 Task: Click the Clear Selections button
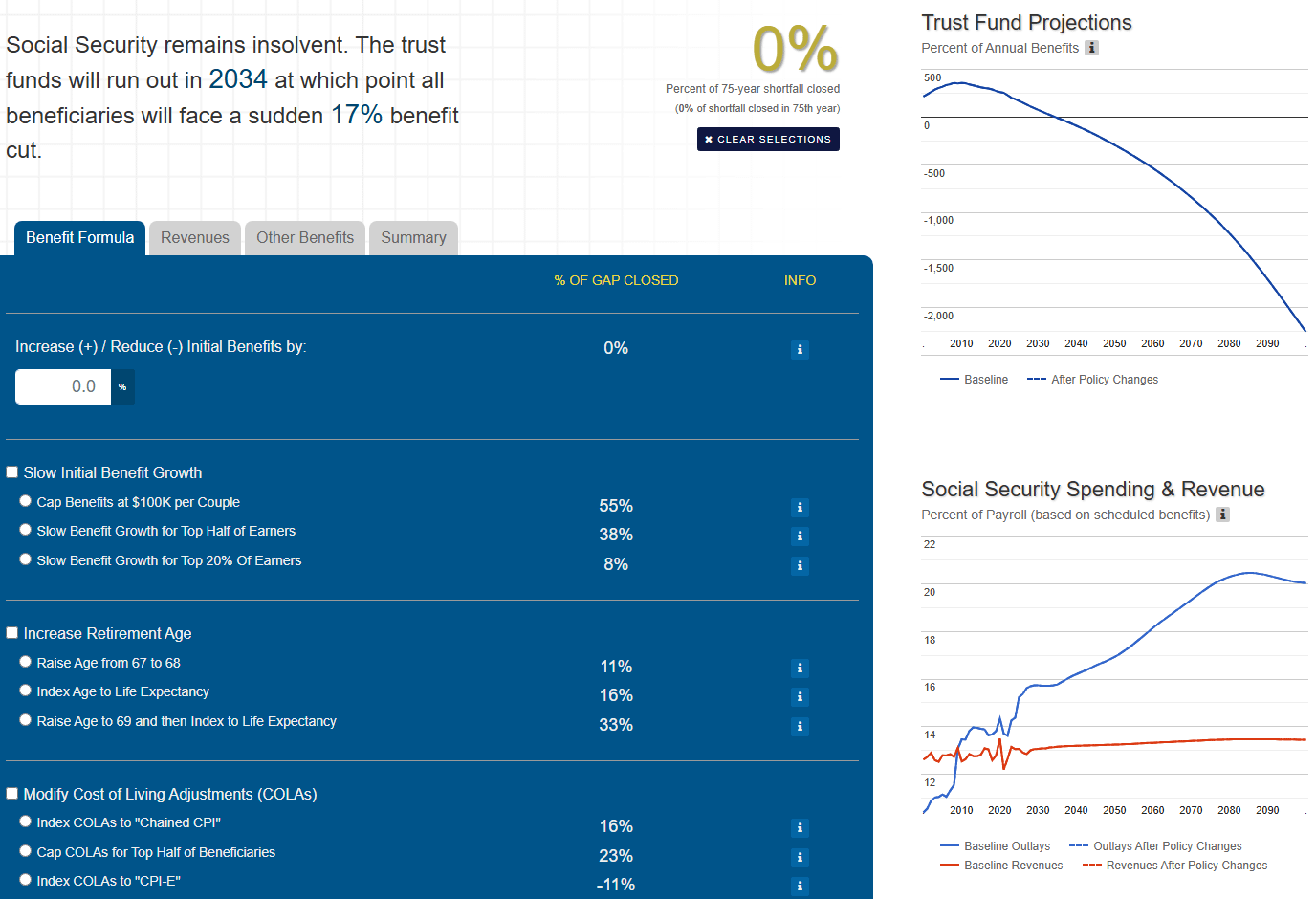(768, 140)
